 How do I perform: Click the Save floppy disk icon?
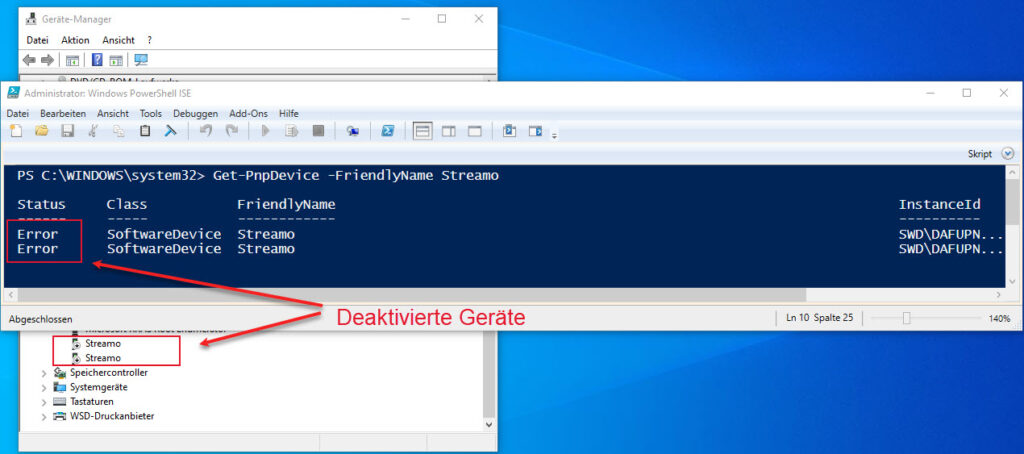67,131
